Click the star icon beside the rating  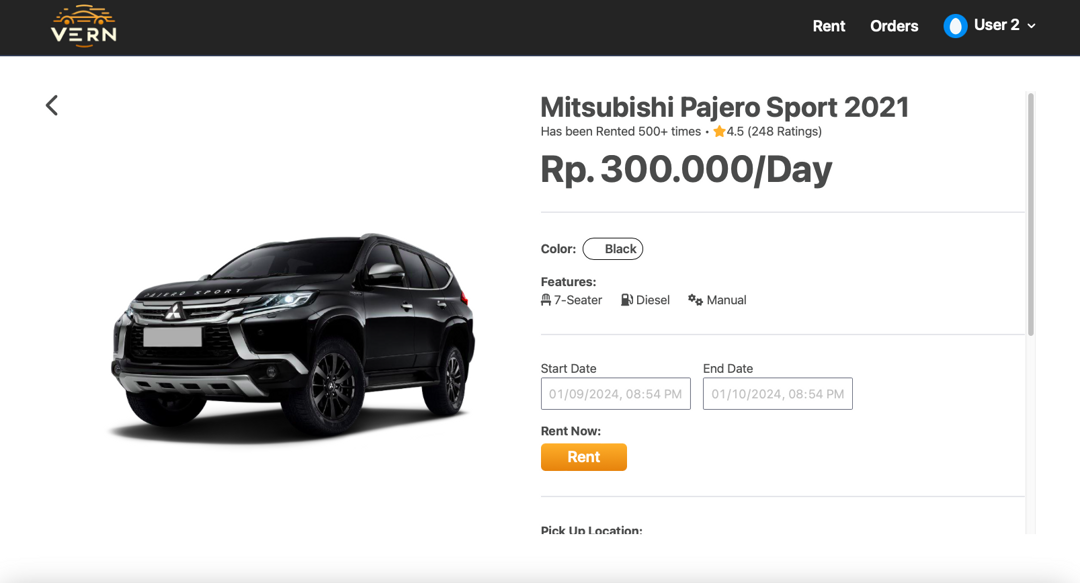[x=720, y=131]
